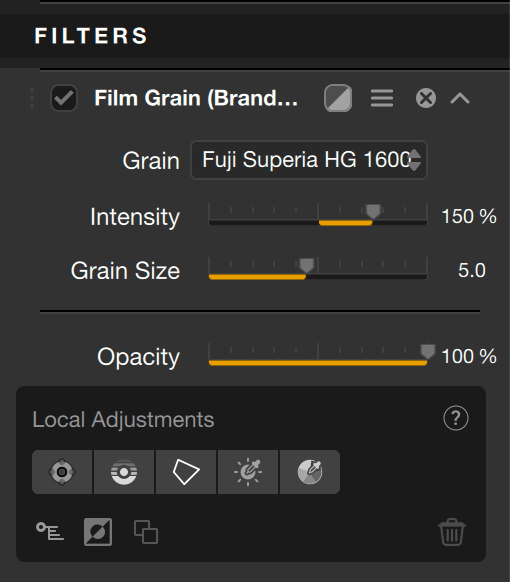This screenshot has width=510, height=582.
Task: Click the invert mask icon
Action: [x=98, y=532]
